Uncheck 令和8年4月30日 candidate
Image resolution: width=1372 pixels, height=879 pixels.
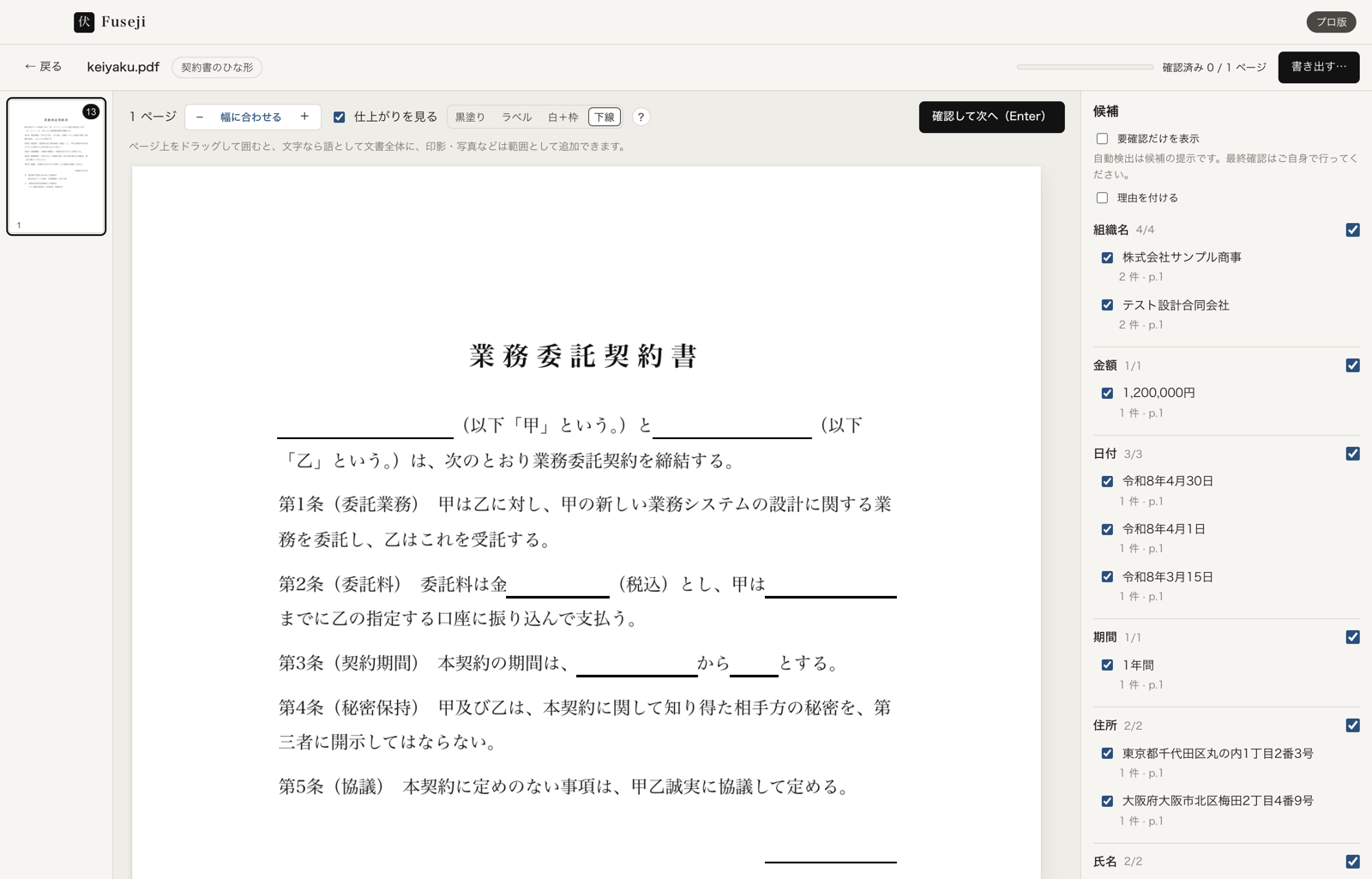pyautogui.click(x=1107, y=481)
